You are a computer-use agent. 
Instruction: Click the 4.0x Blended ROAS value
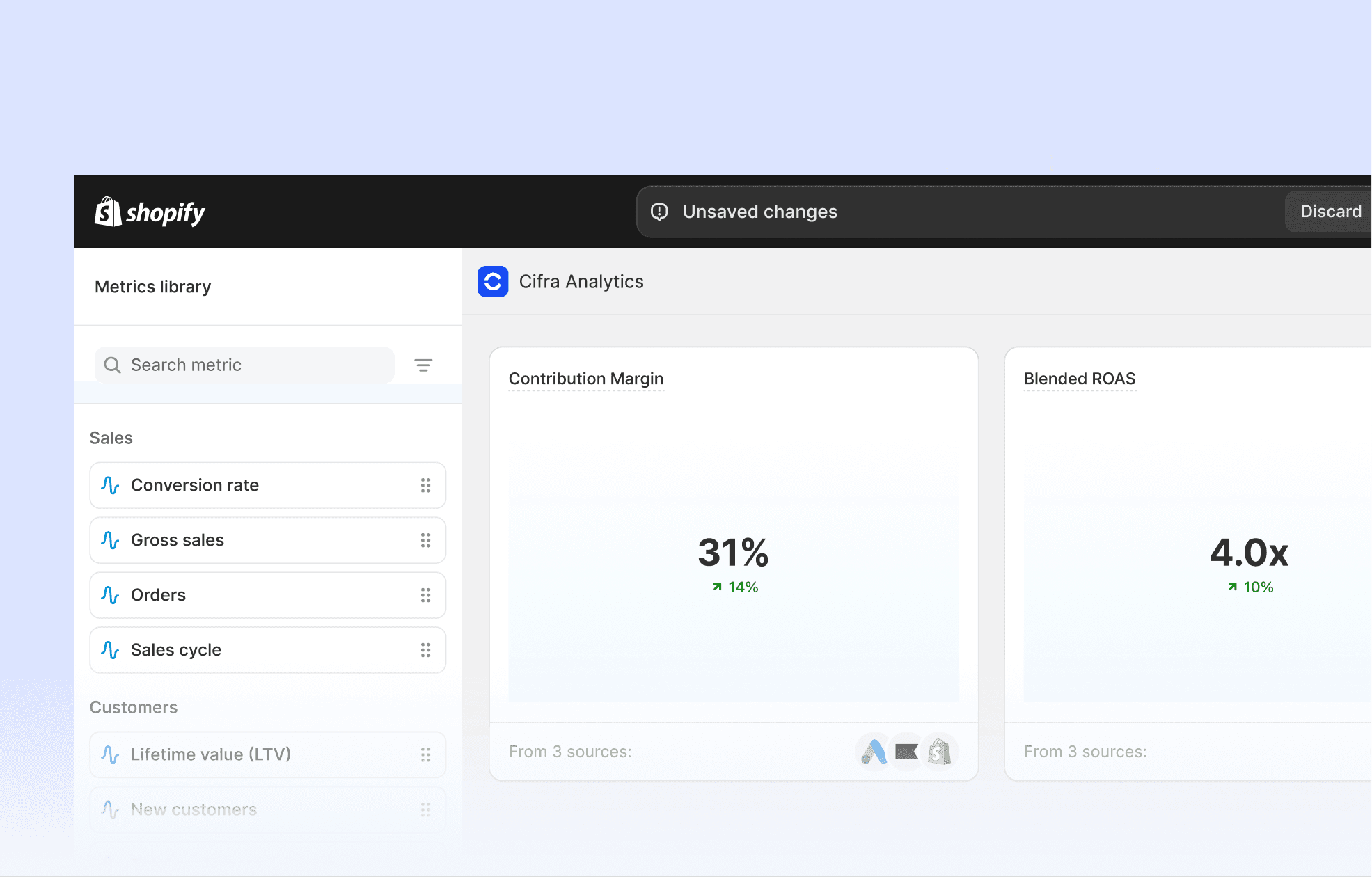coord(1249,553)
